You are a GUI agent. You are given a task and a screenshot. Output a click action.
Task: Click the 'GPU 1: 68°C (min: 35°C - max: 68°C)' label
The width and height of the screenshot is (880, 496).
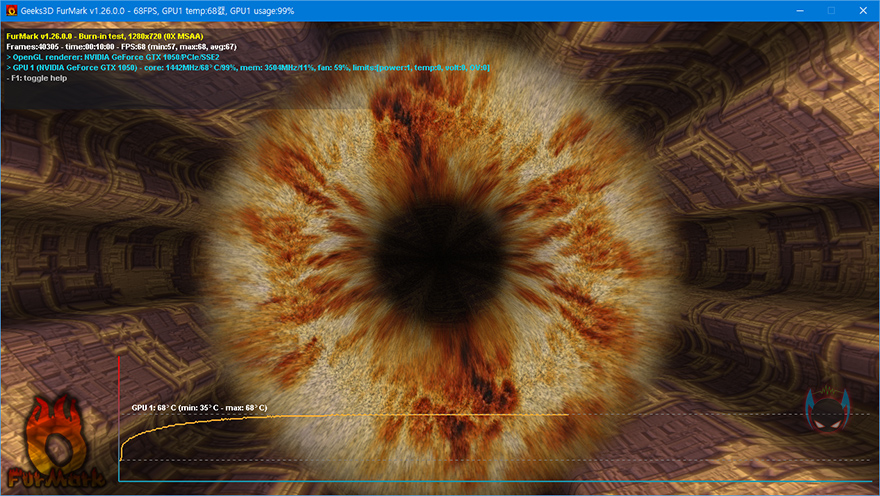pyautogui.click(x=199, y=408)
